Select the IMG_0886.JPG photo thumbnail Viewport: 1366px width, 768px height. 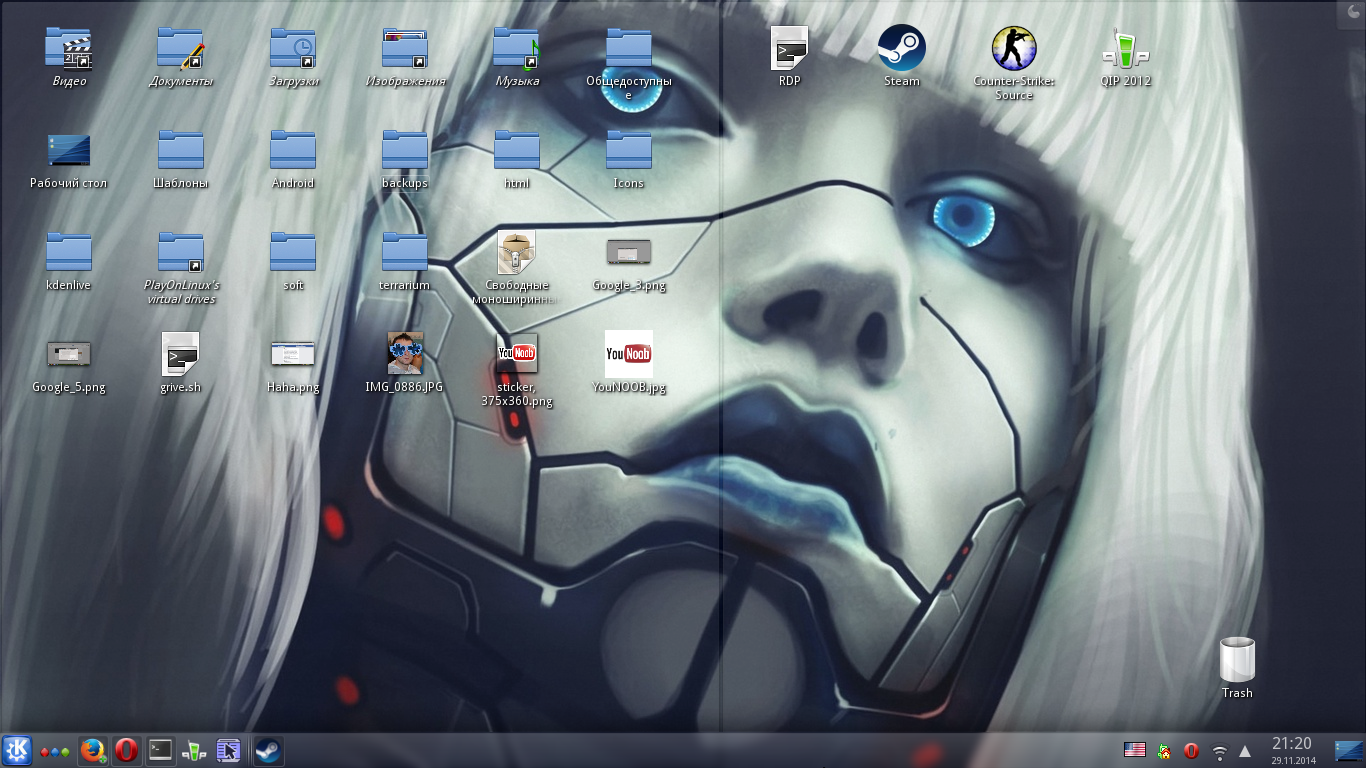(x=405, y=353)
